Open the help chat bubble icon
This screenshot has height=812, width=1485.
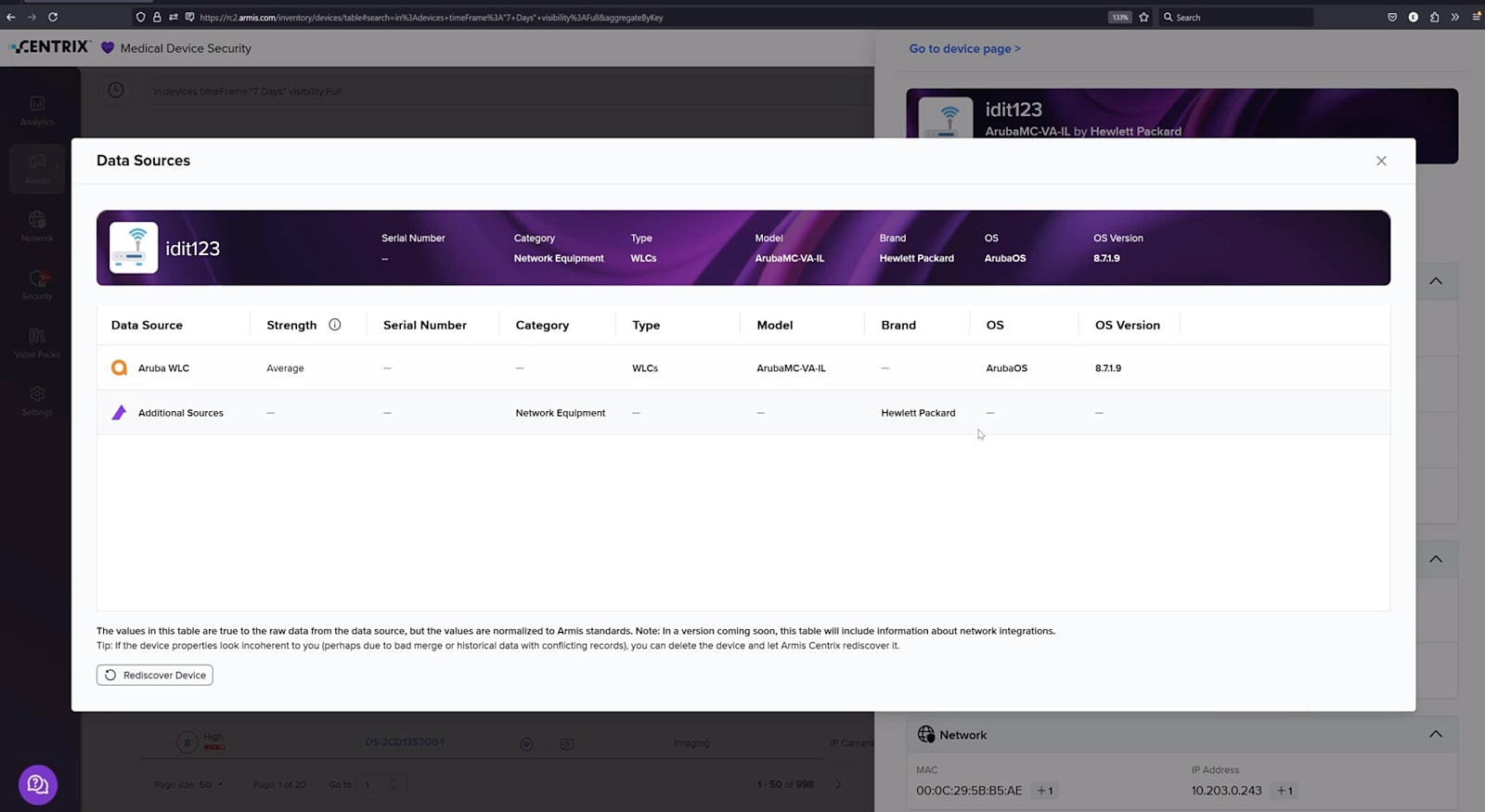tap(38, 785)
